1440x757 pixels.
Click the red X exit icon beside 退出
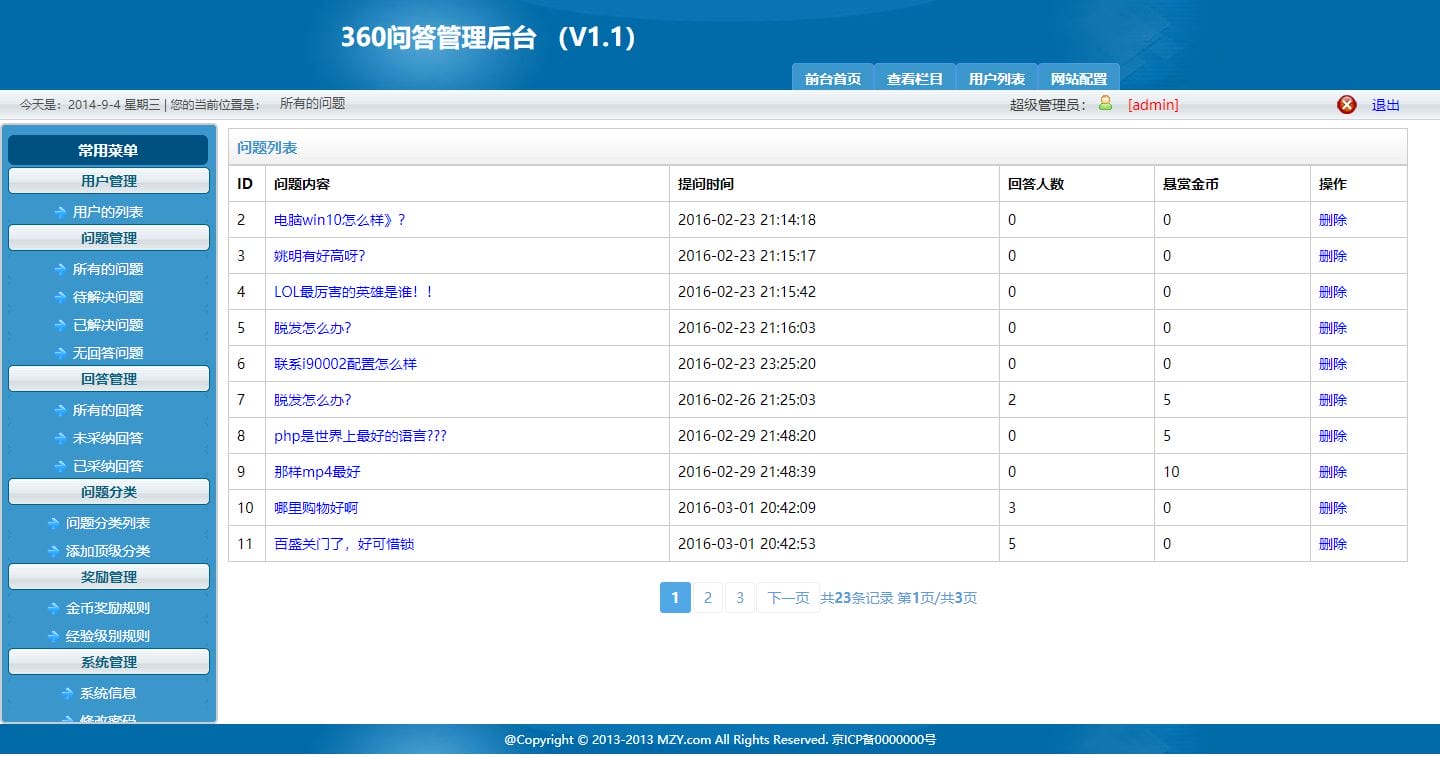click(x=1347, y=104)
